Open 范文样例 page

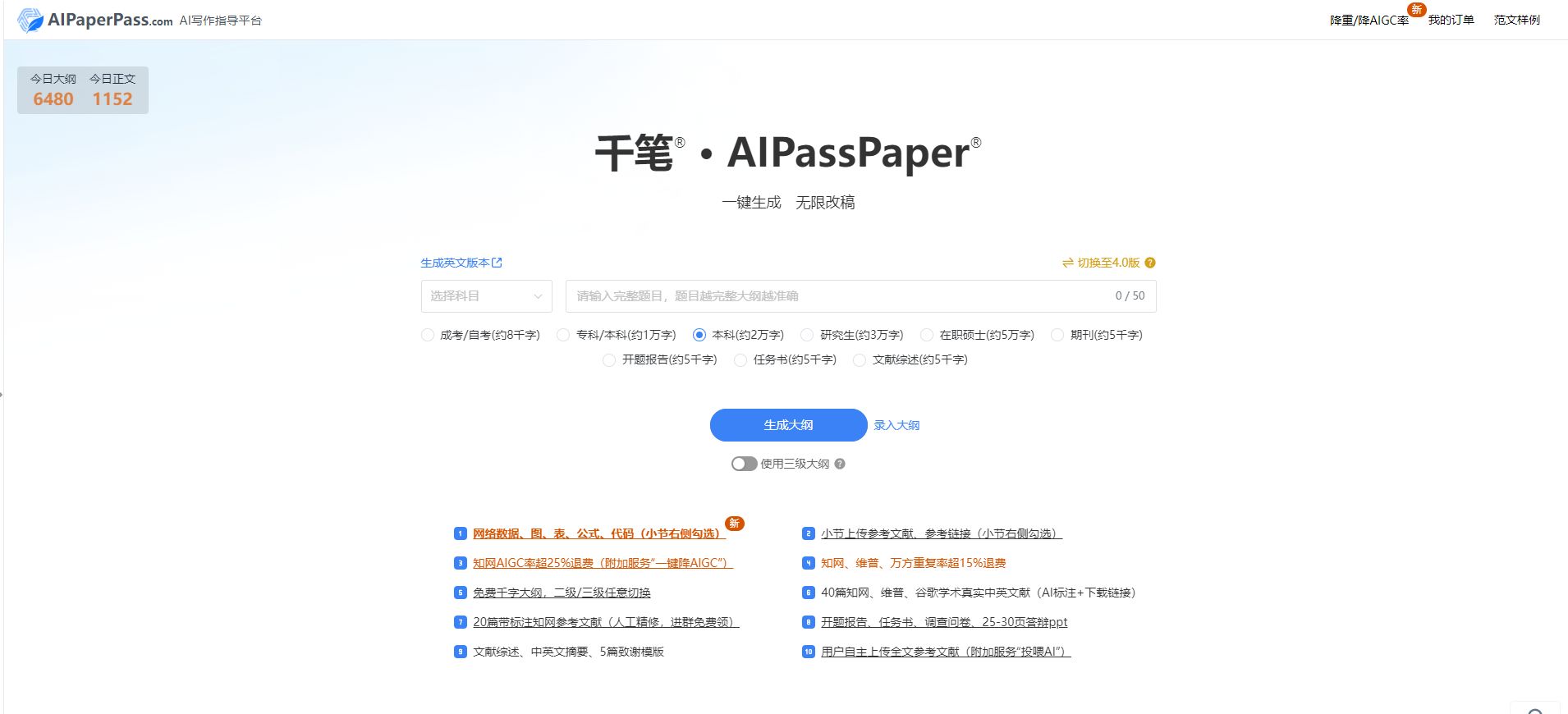pyautogui.click(x=1517, y=20)
